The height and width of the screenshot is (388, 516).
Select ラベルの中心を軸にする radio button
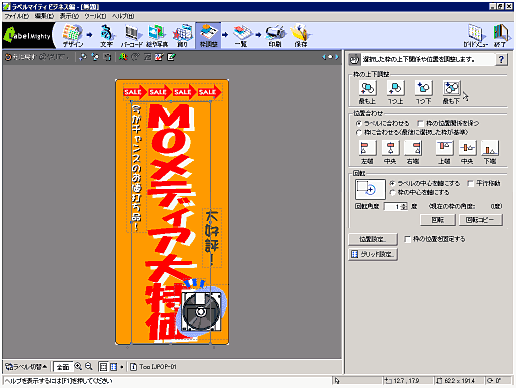click(x=393, y=183)
